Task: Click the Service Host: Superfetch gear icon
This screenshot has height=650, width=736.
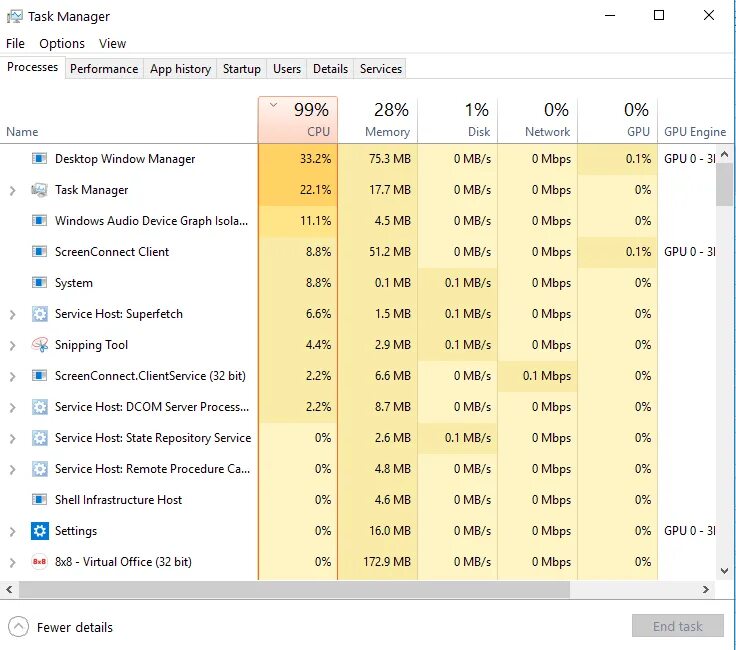Action: tap(39, 314)
